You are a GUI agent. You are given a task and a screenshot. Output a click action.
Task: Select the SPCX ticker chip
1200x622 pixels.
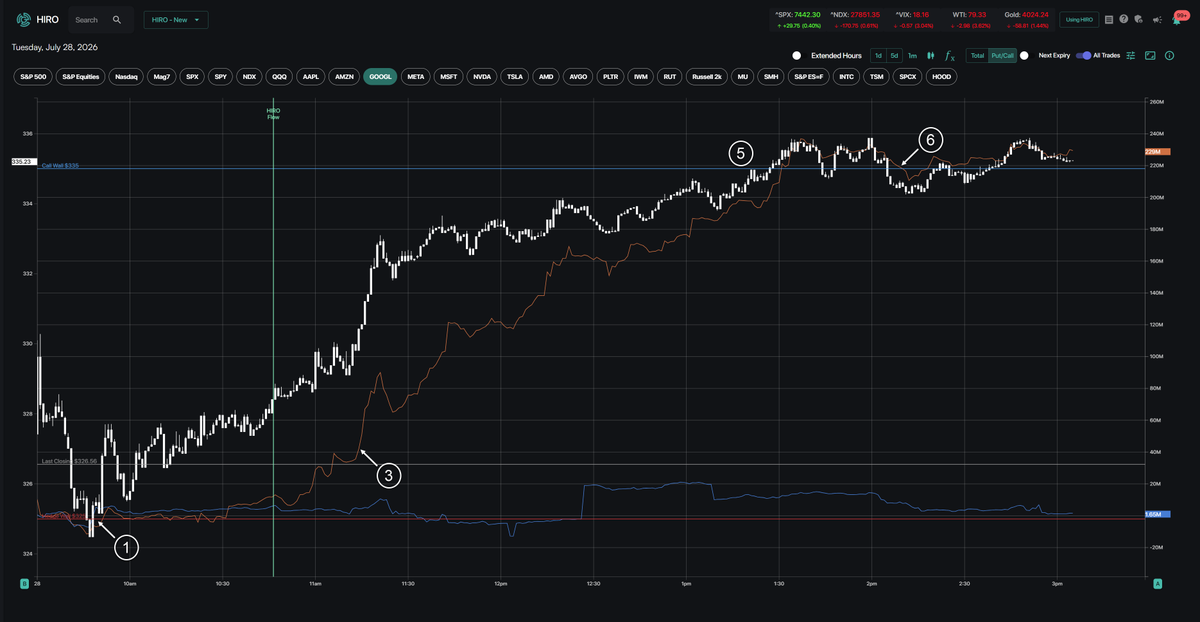[908, 76]
